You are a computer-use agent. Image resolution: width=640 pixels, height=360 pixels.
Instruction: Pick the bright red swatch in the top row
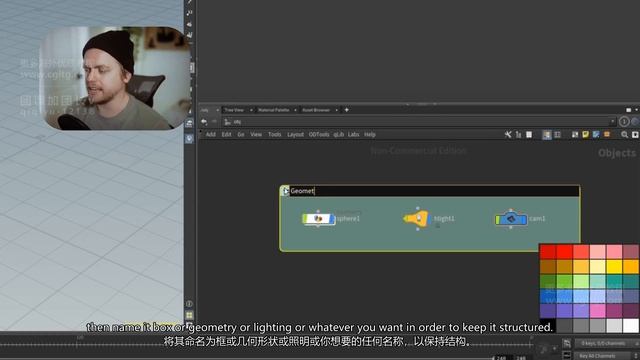(564, 252)
